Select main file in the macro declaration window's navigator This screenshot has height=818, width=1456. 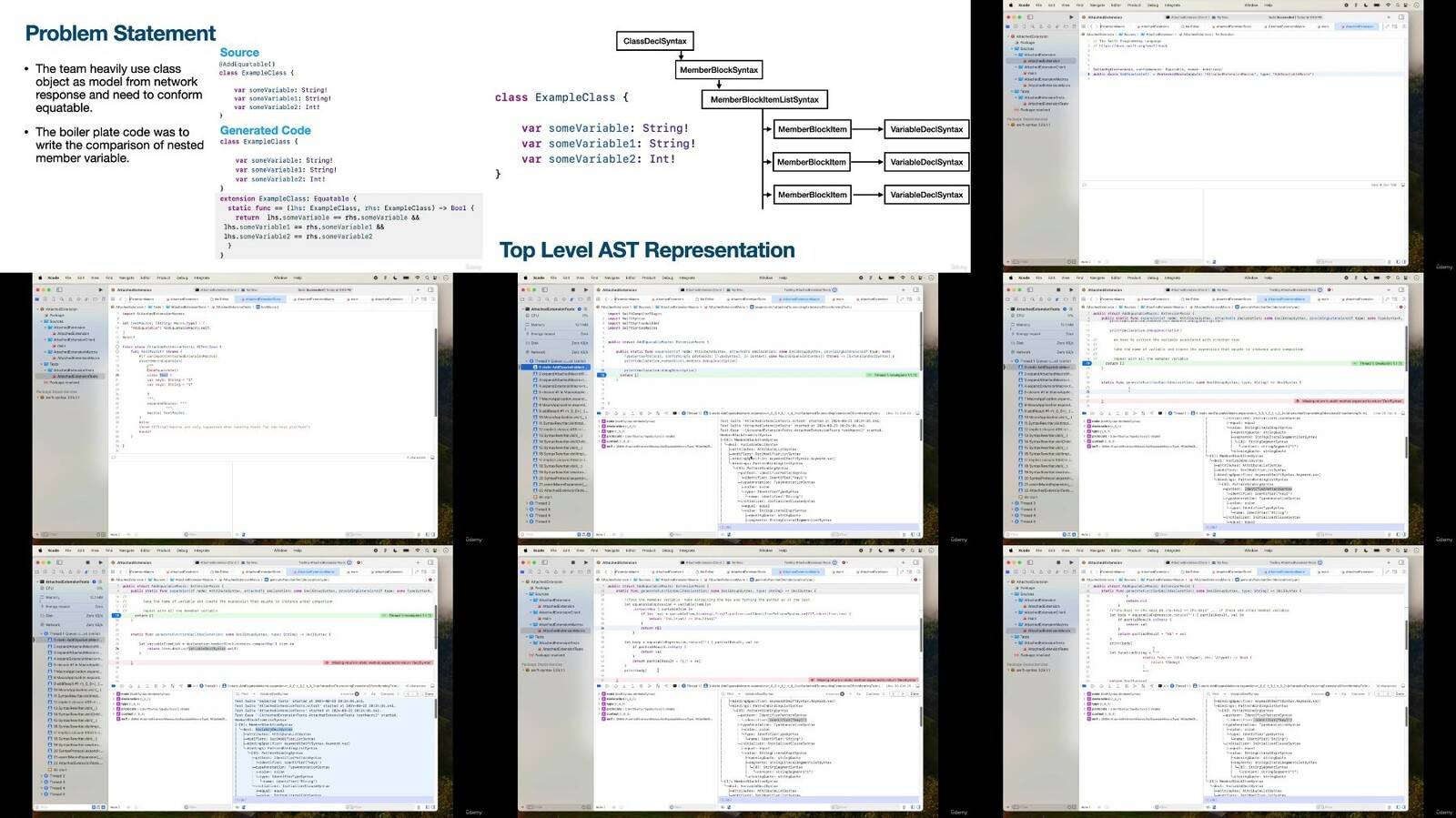1031,73
